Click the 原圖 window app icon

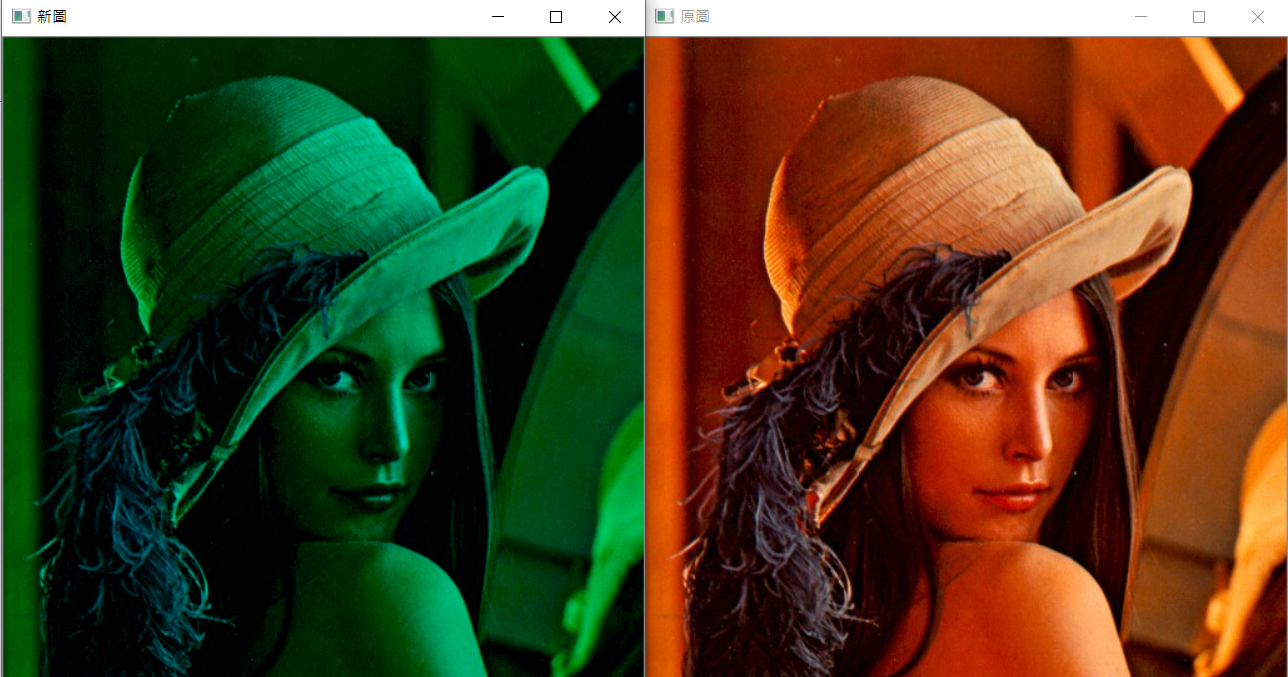tap(663, 17)
